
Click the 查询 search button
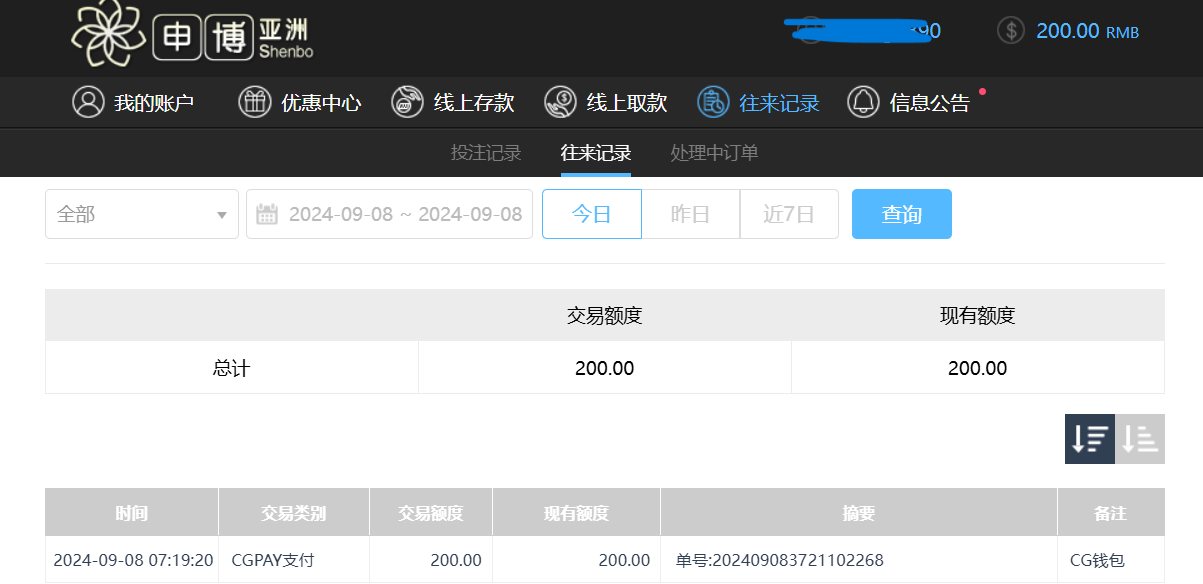(901, 214)
